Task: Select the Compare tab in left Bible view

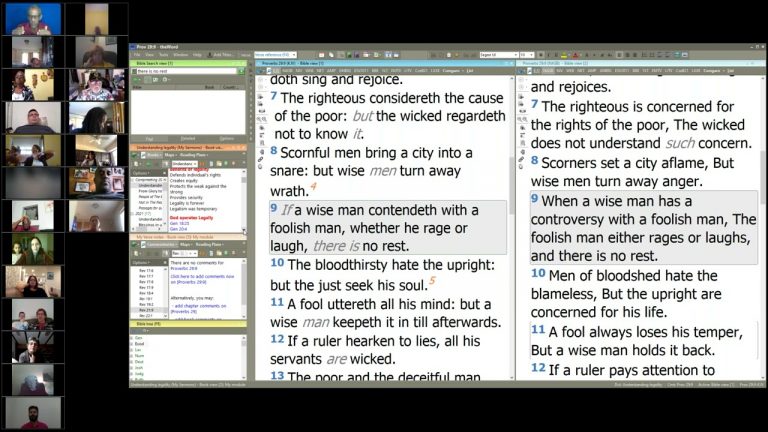Action: tap(450, 71)
